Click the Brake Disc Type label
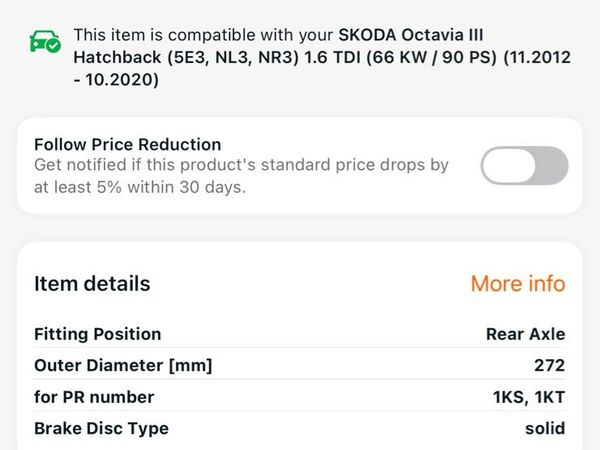The image size is (600, 450). (x=101, y=428)
